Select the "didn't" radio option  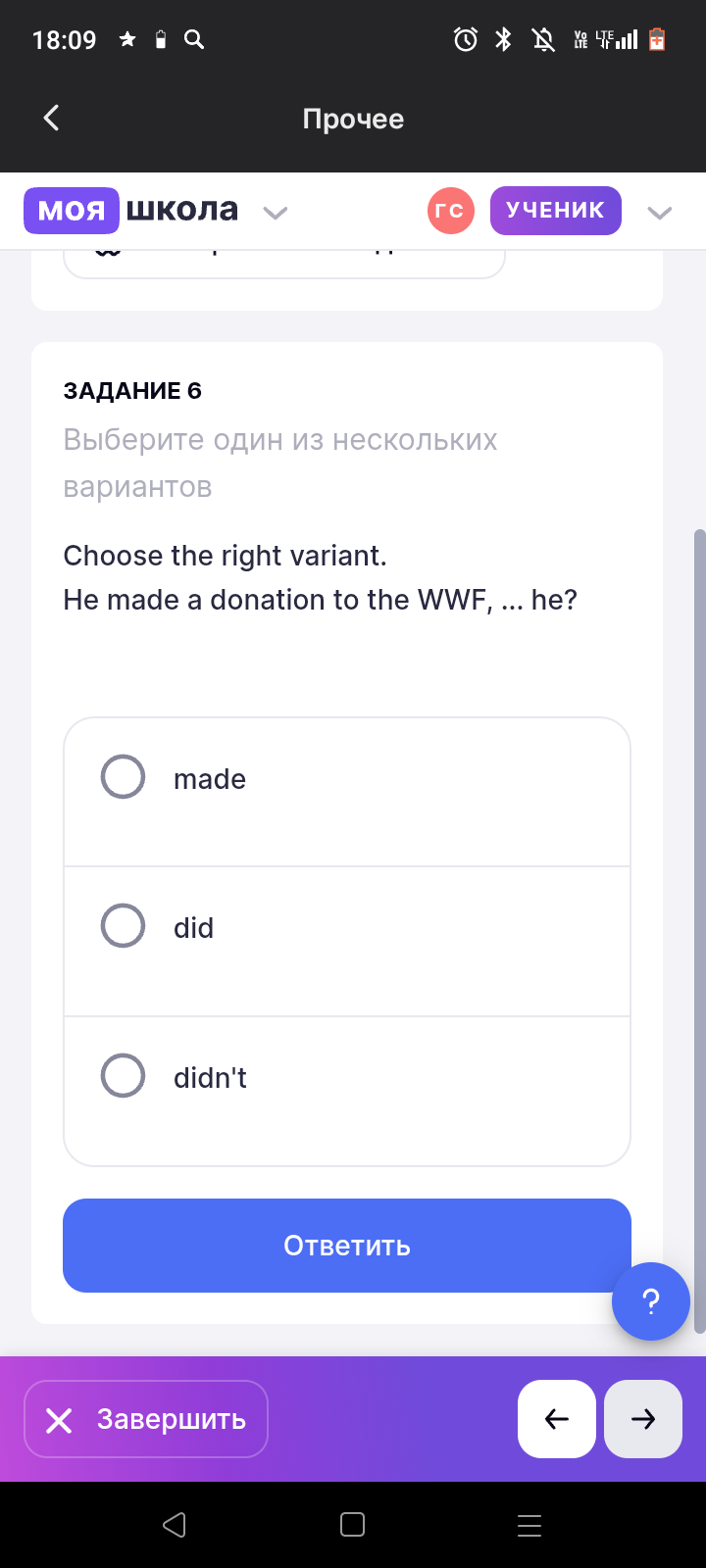(124, 1076)
